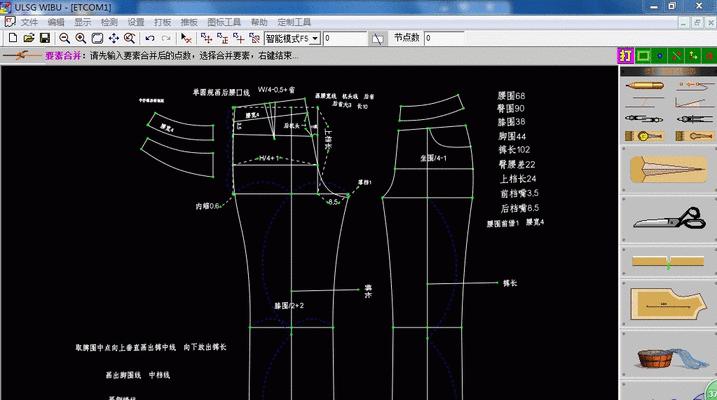Image resolution: width=717 pixels, height=400 pixels.
Task: Select the pattern piece grain line tool
Action: [x=668, y=304]
